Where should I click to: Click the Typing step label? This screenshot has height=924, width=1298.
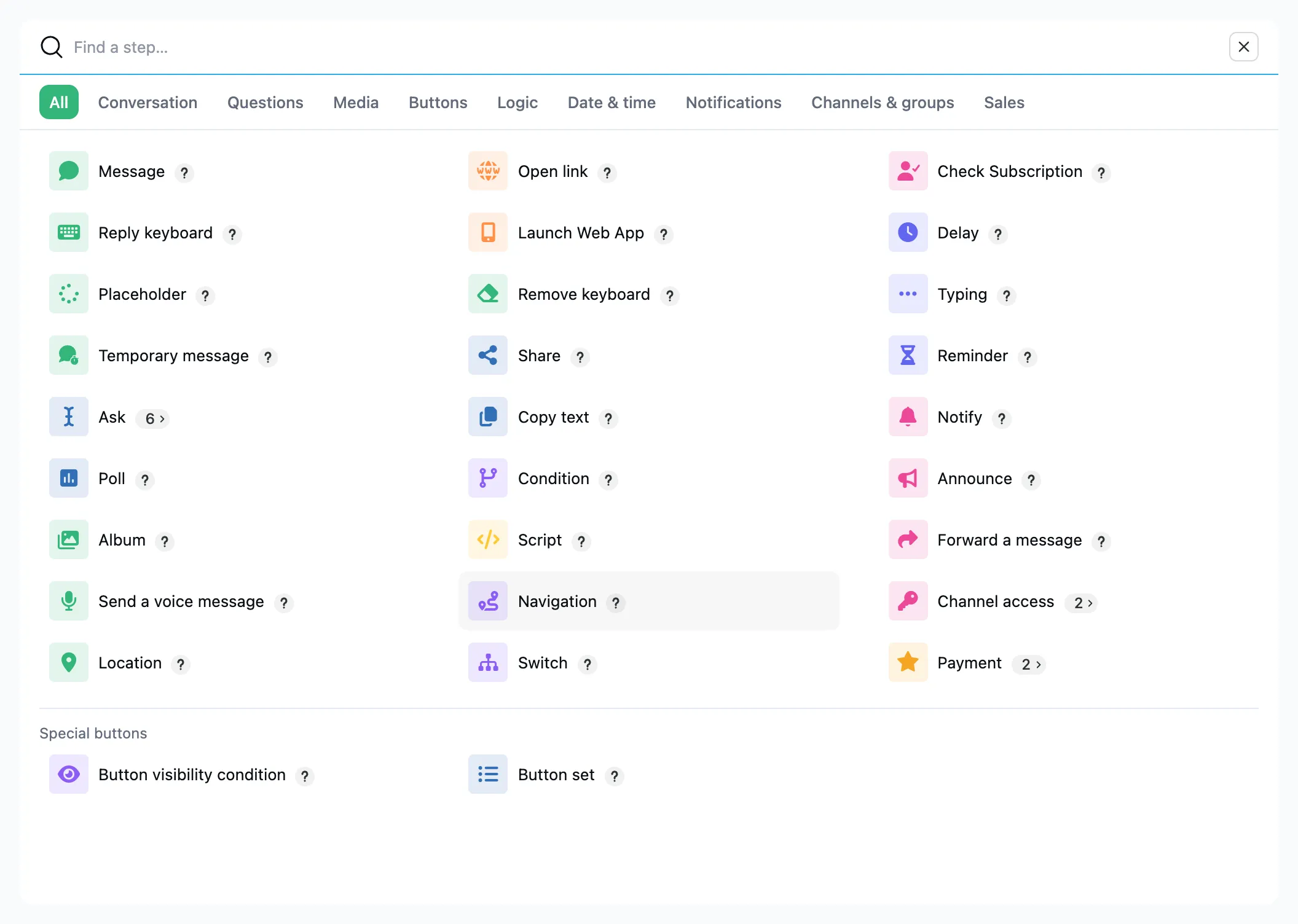click(x=962, y=294)
